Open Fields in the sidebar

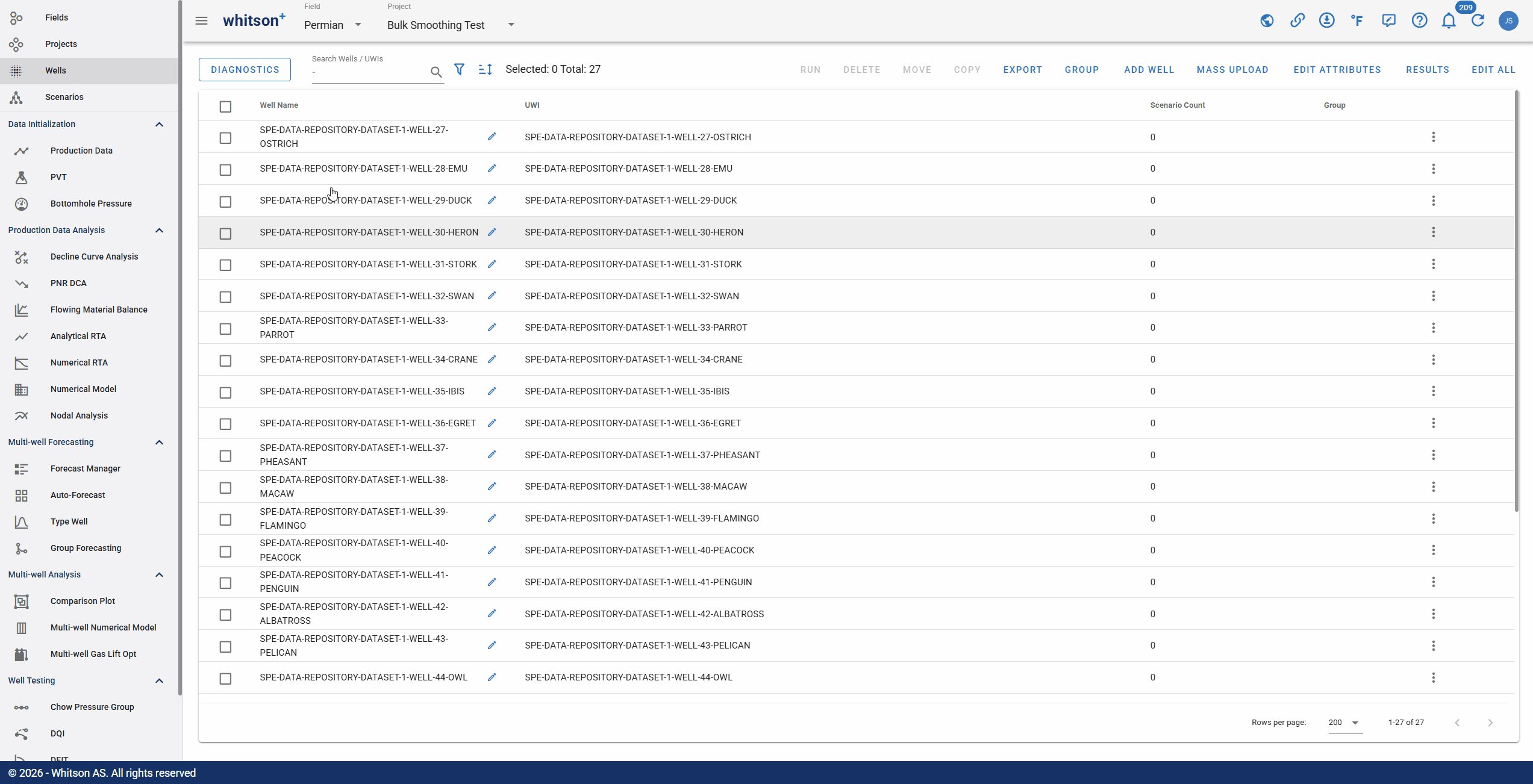coord(89,17)
